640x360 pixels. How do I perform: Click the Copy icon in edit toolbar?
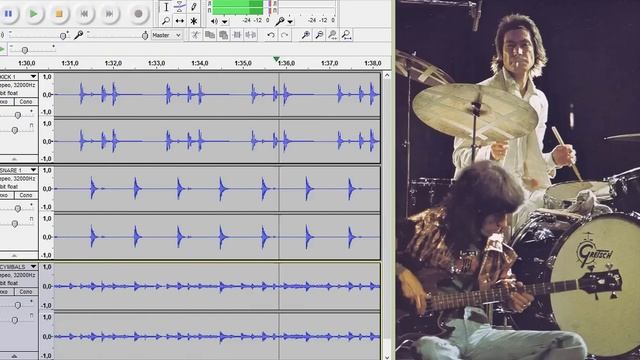click(x=210, y=35)
